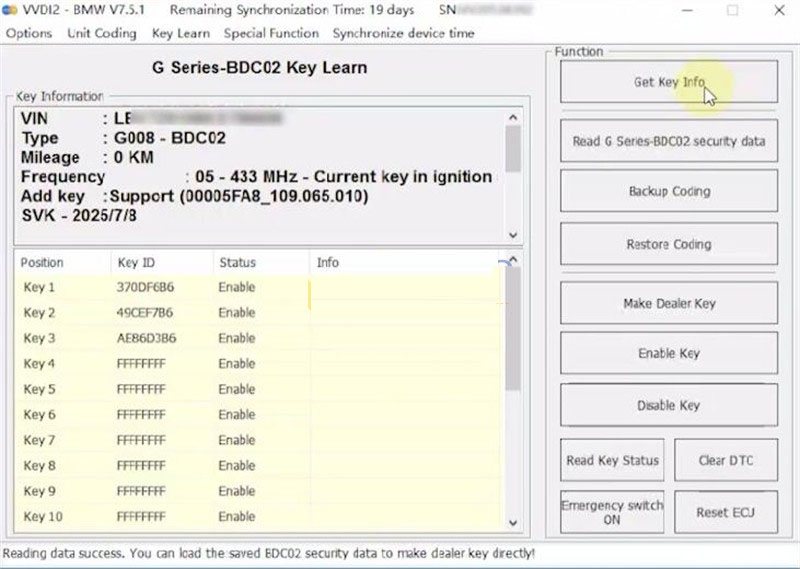Click the Restore Coding button
Viewport: 800px width, 569px height.
click(x=669, y=244)
